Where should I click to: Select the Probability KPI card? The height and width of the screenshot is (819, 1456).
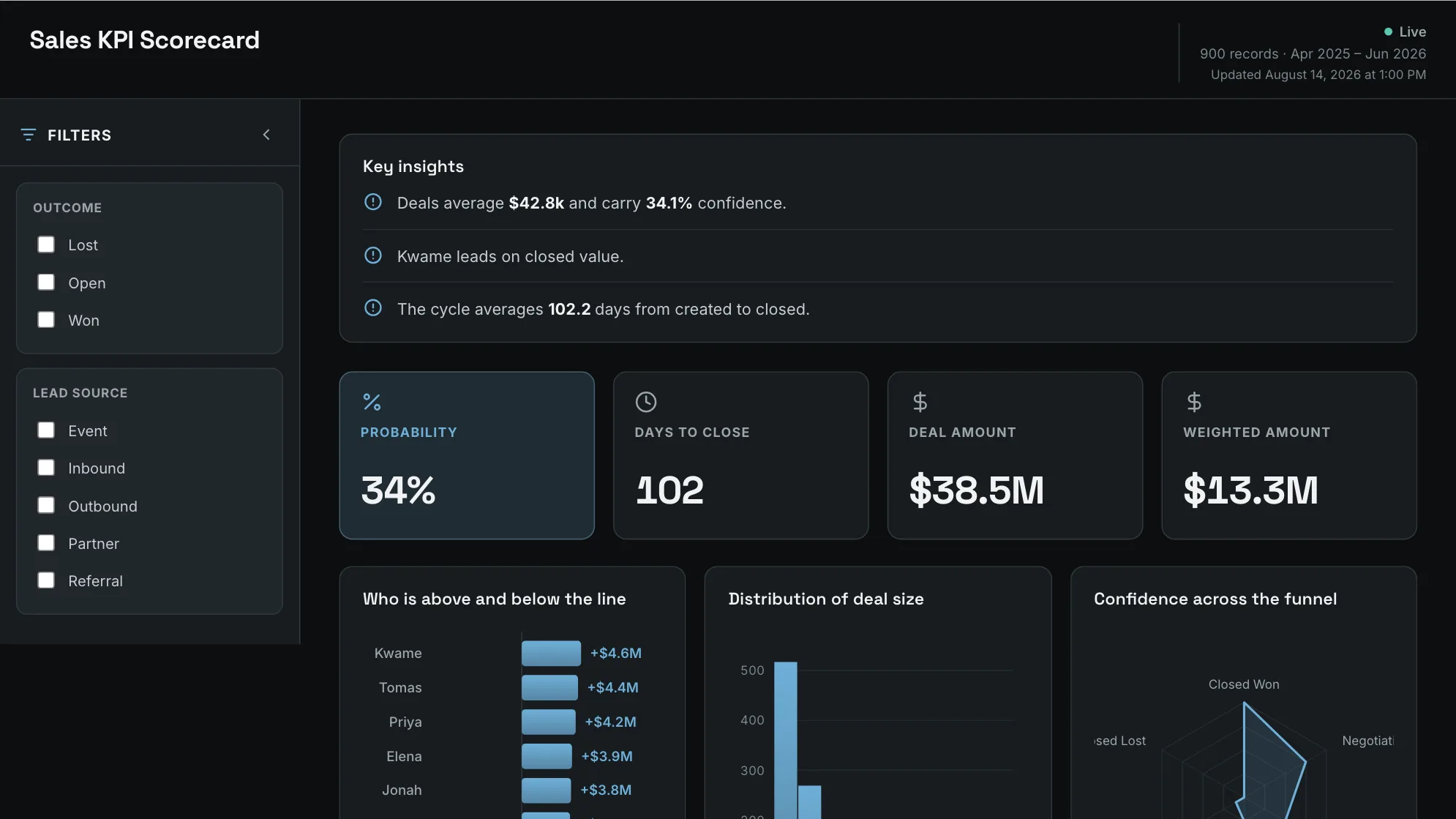(467, 455)
